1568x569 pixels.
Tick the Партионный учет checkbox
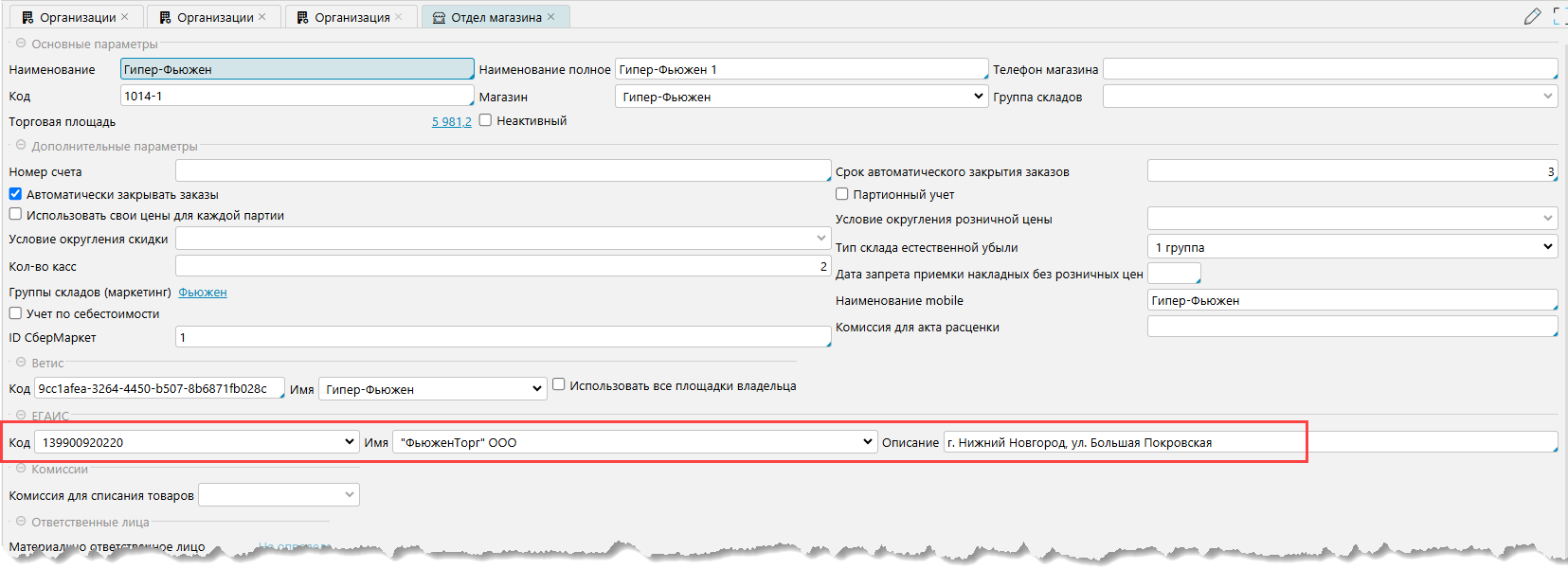coord(841,194)
